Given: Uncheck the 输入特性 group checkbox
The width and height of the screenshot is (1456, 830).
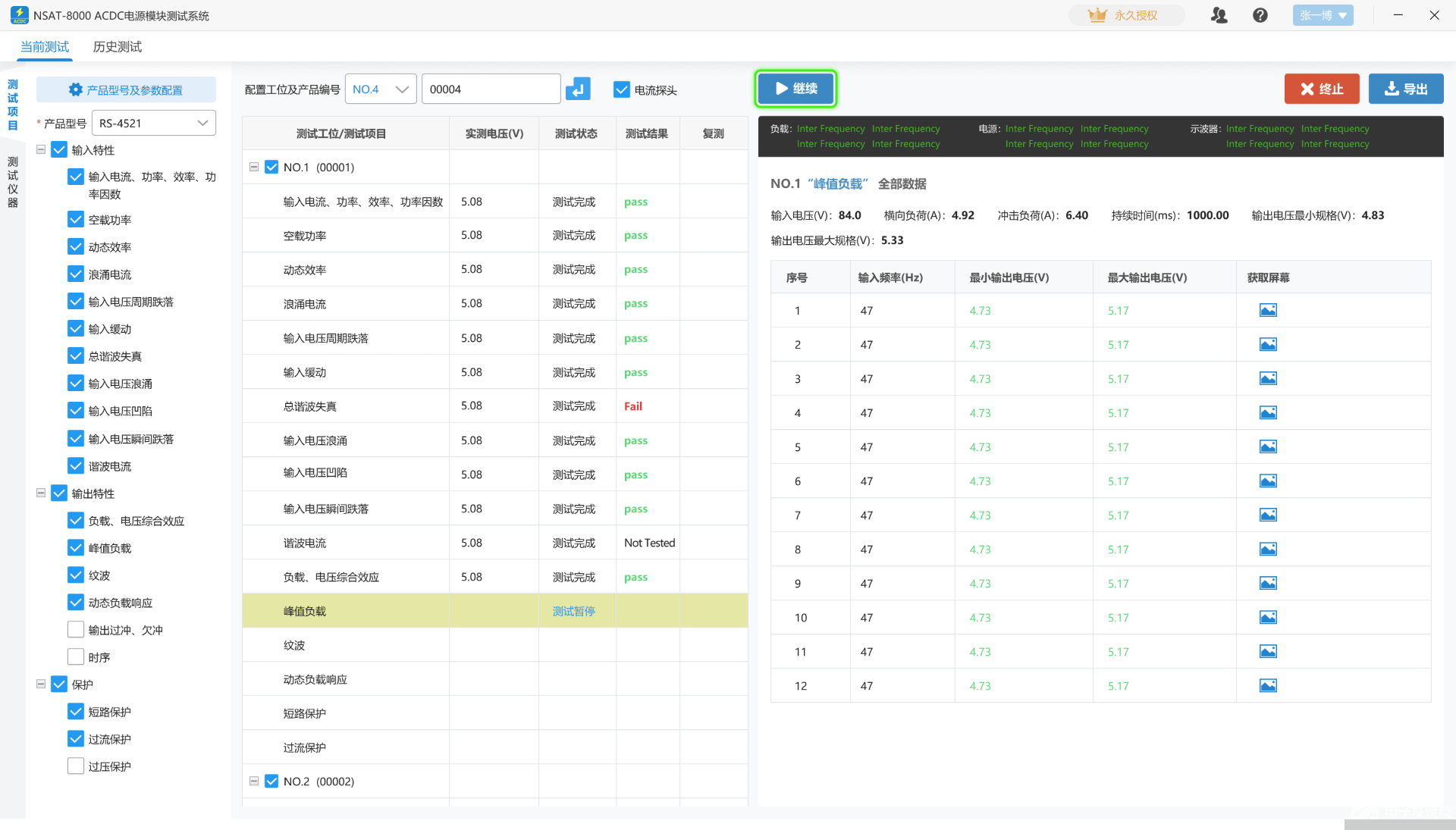Looking at the screenshot, I should [x=59, y=150].
